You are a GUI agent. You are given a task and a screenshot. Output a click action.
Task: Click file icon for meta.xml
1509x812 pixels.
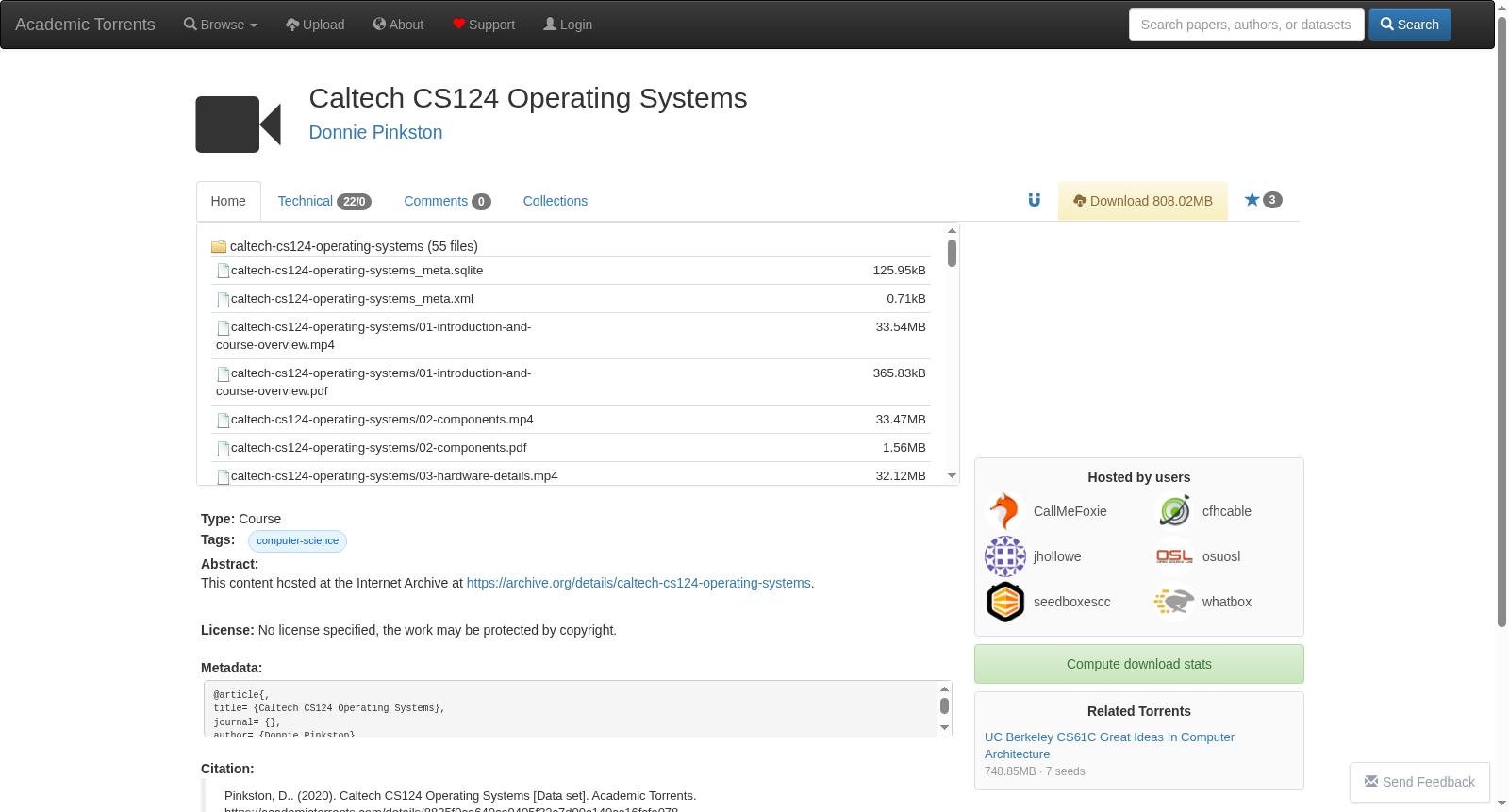224,299
